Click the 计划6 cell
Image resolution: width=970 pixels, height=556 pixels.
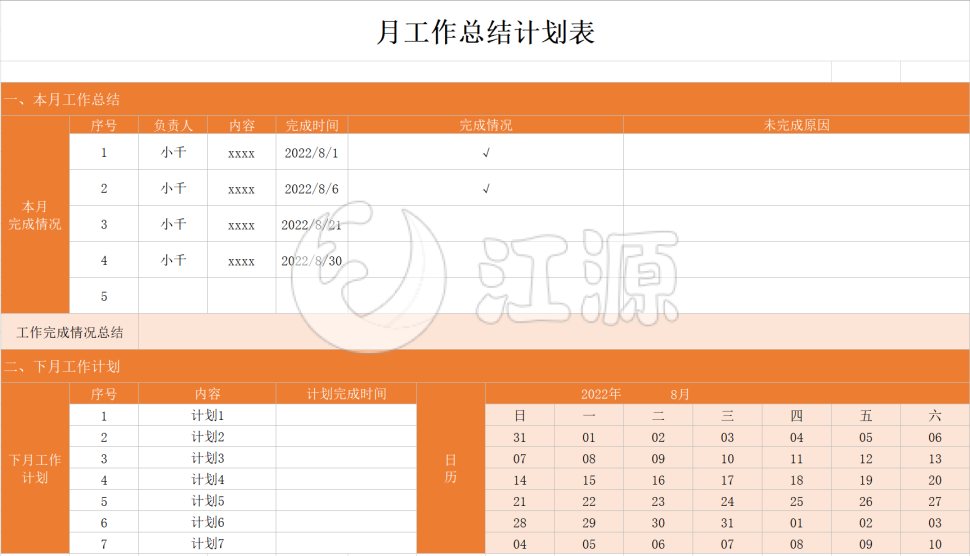pos(207,523)
